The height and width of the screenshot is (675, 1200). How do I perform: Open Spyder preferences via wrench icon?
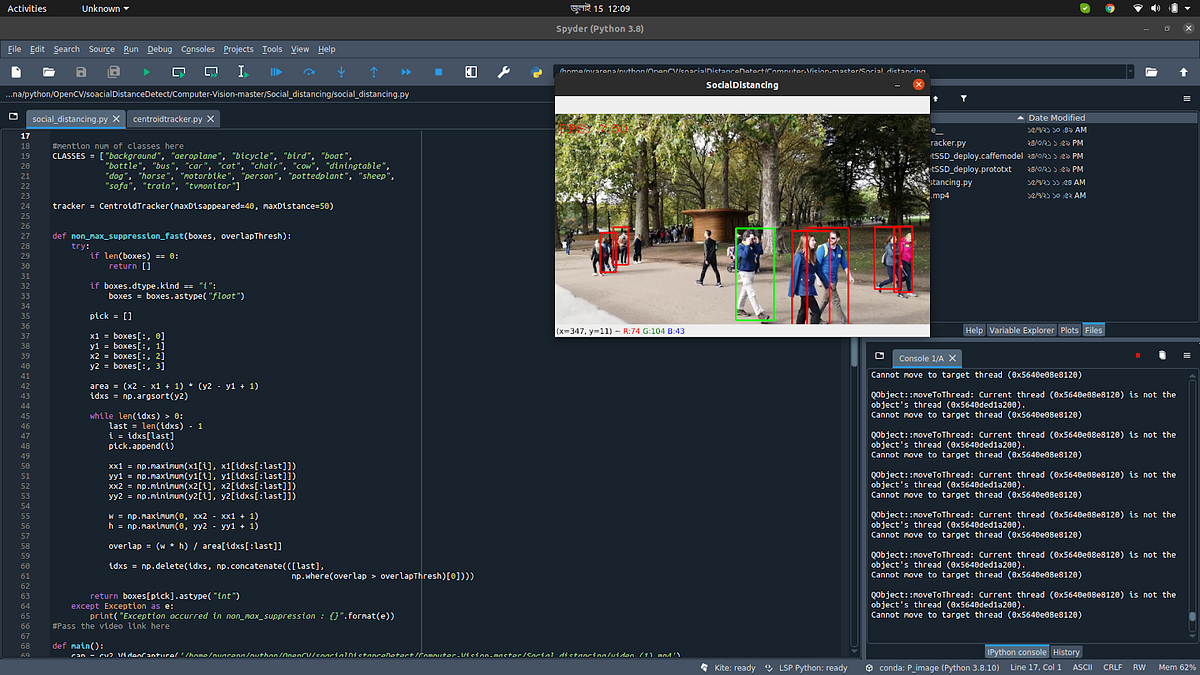pyautogui.click(x=503, y=72)
